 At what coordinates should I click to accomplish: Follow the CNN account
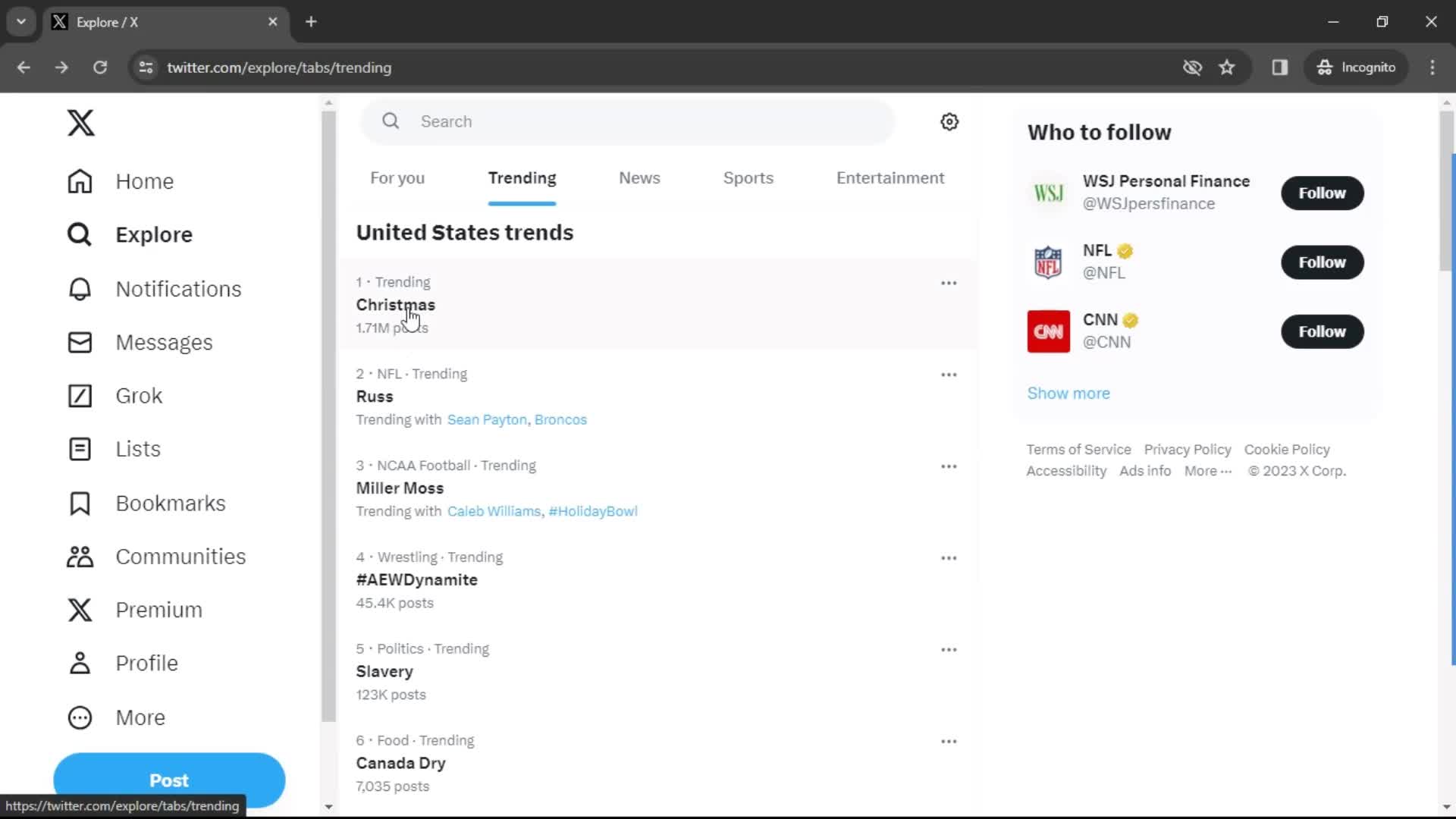[x=1322, y=331]
